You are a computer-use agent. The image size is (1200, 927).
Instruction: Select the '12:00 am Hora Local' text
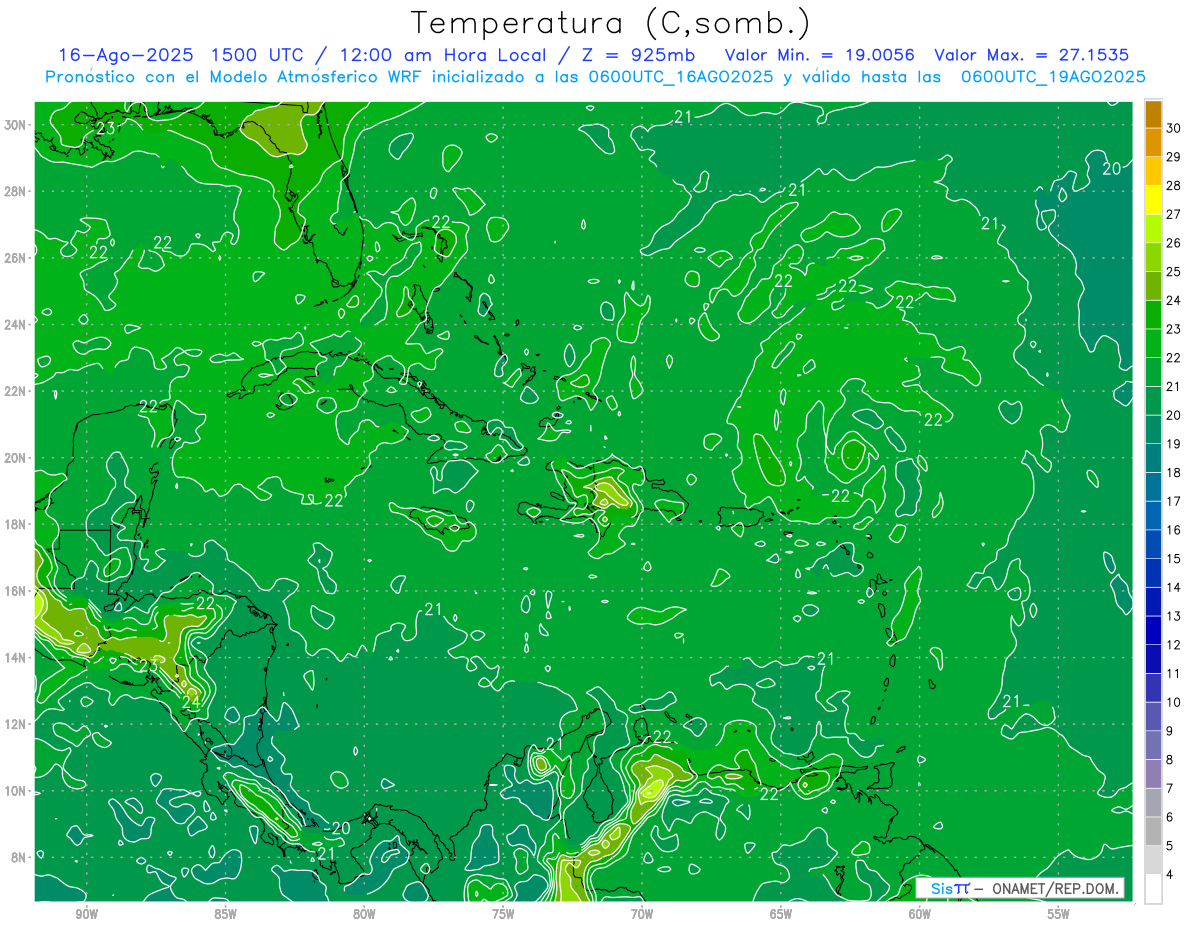441,55
